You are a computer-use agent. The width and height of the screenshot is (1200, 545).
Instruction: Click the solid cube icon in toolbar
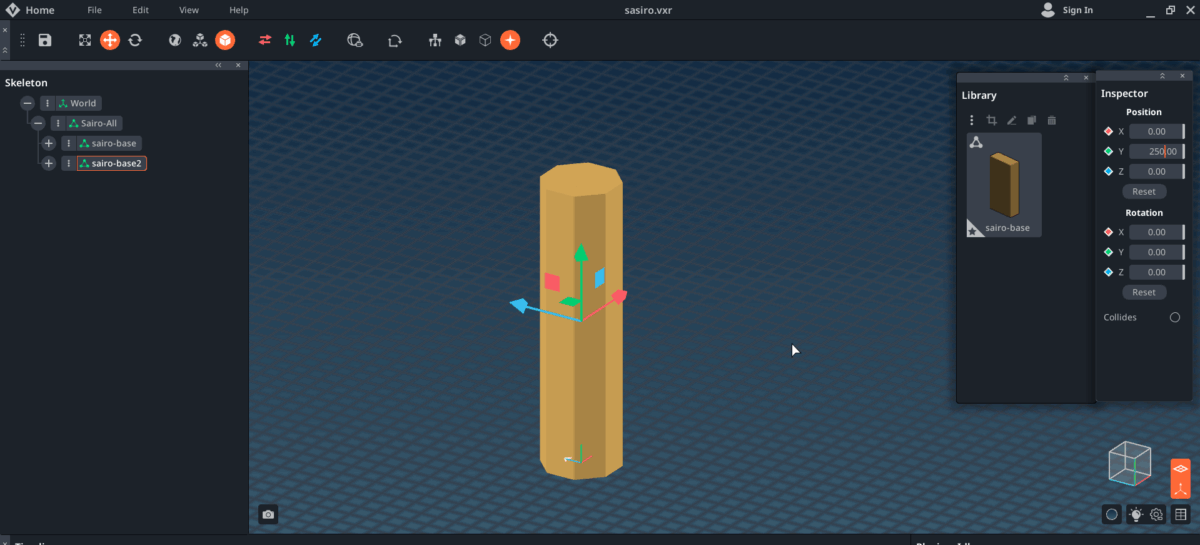(x=460, y=40)
